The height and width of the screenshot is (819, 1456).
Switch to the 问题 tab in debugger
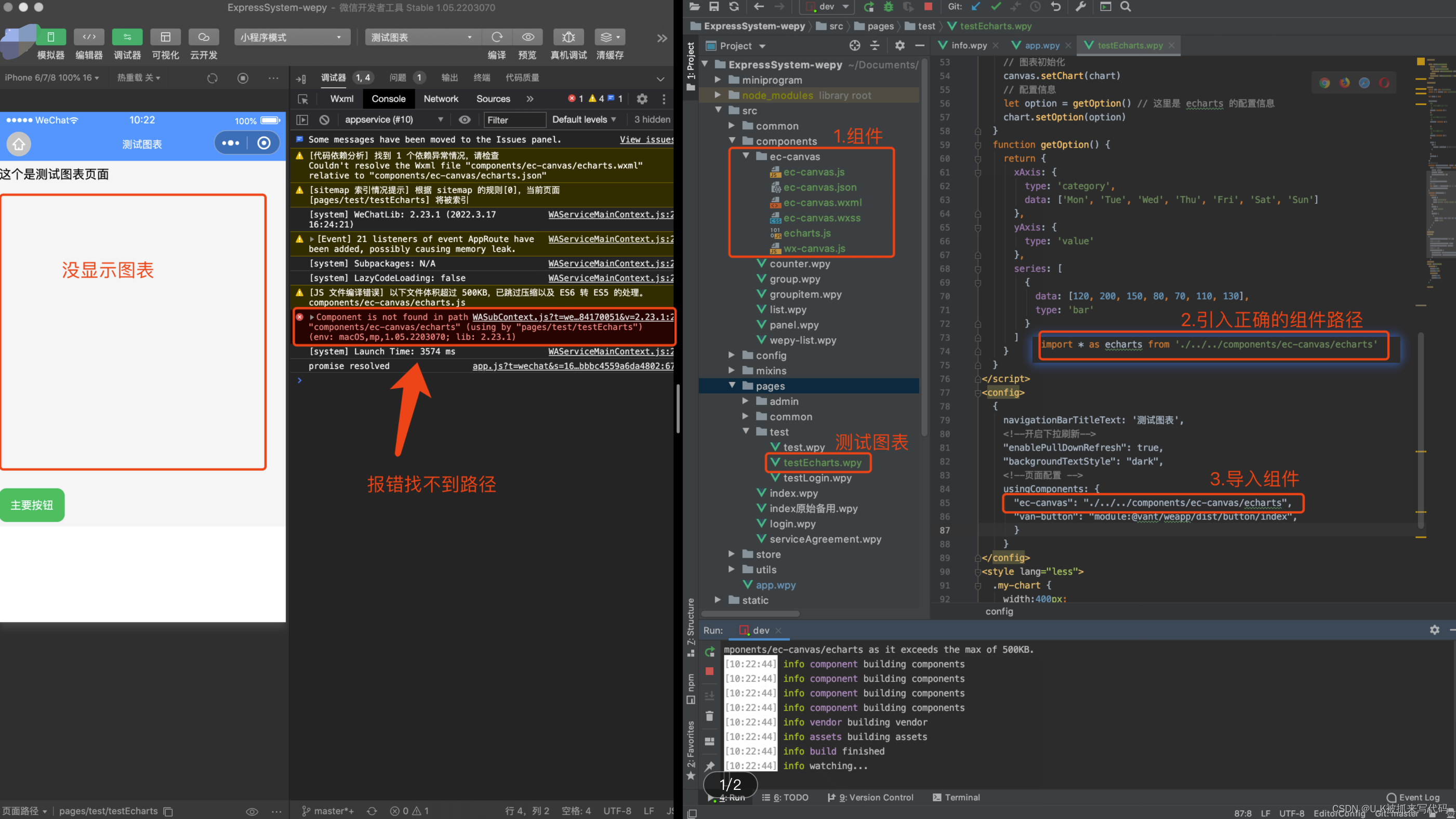click(398, 78)
